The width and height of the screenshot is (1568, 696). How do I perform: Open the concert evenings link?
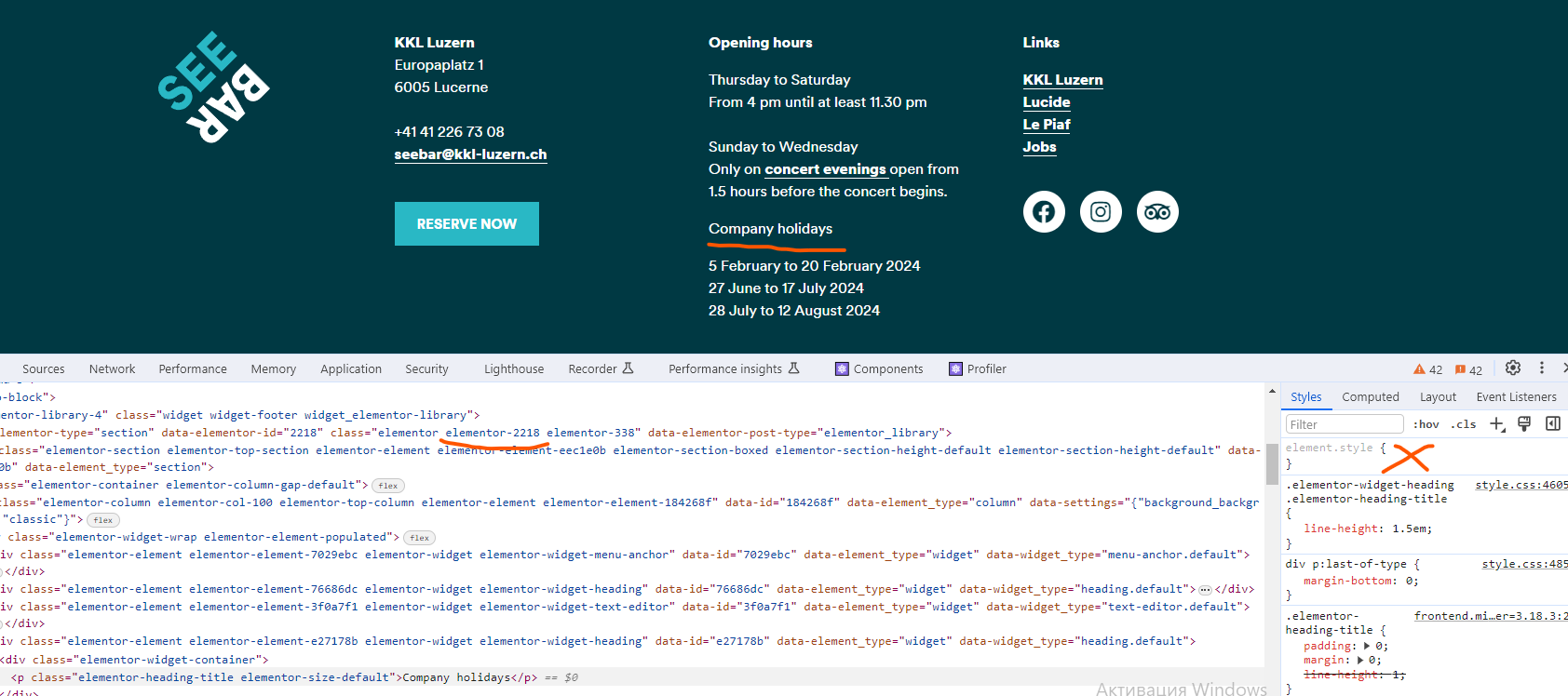(x=825, y=169)
